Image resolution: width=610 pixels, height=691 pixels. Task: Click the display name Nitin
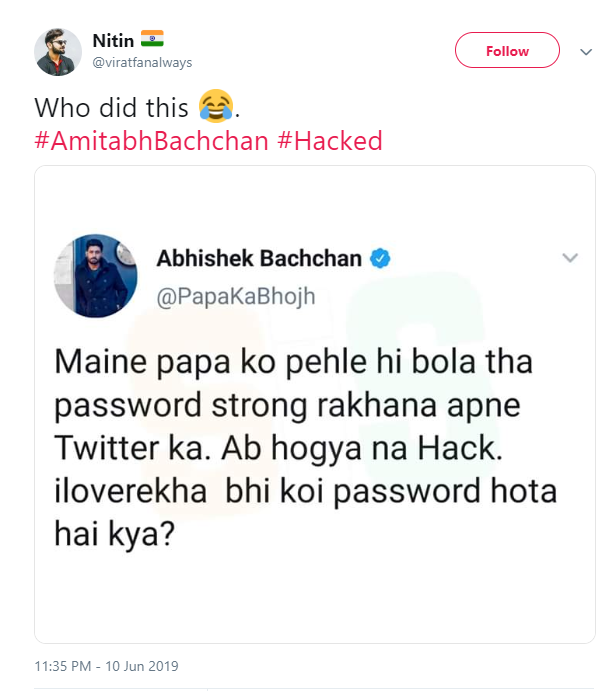[x=112, y=40]
